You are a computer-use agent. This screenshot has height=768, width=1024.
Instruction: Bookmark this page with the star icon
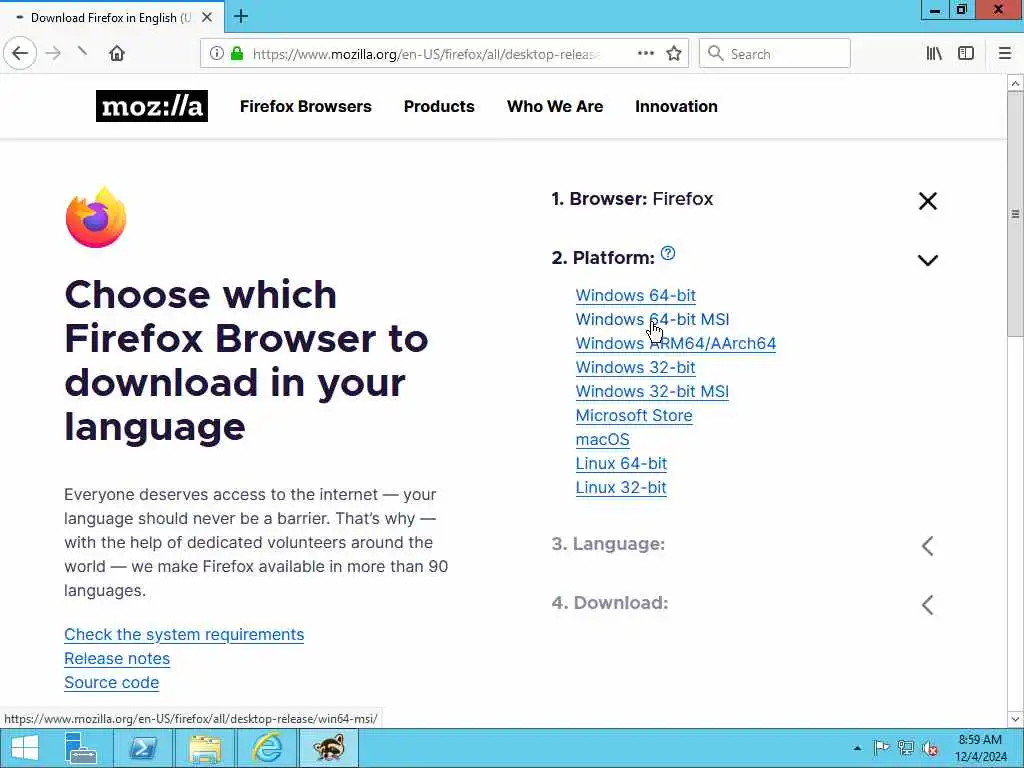(674, 54)
